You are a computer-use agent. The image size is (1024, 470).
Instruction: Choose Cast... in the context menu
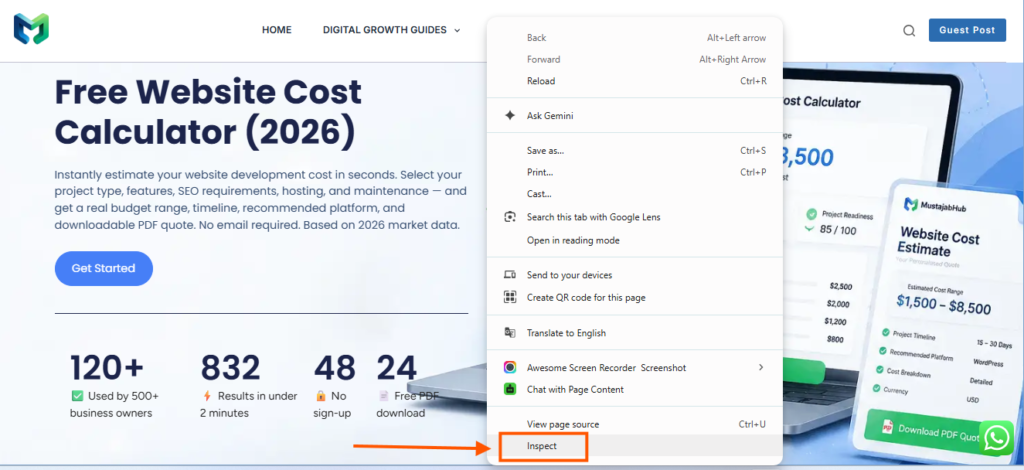pos(635,194)
